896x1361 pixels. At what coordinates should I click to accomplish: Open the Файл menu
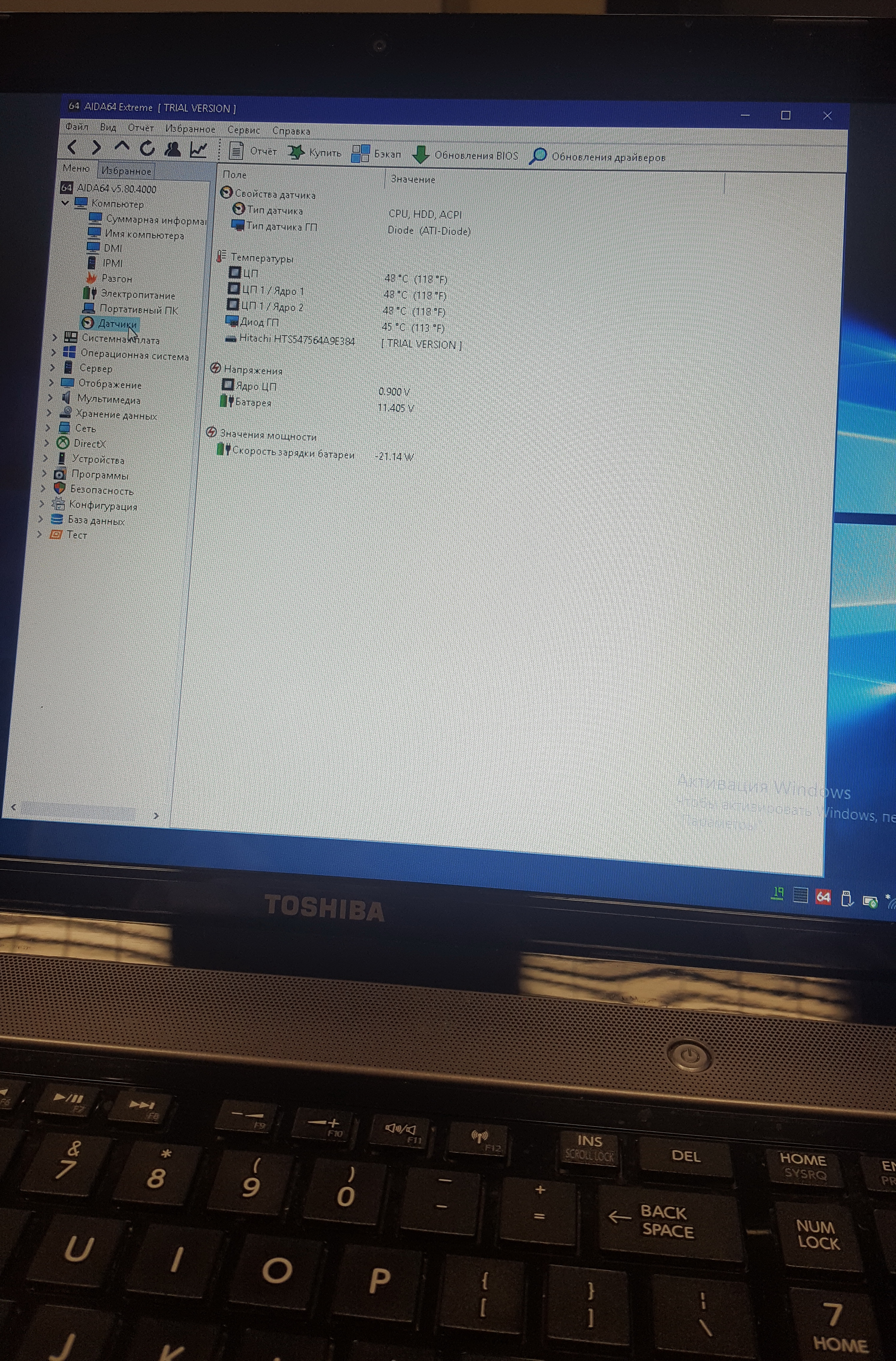click(x=77, y=126)
